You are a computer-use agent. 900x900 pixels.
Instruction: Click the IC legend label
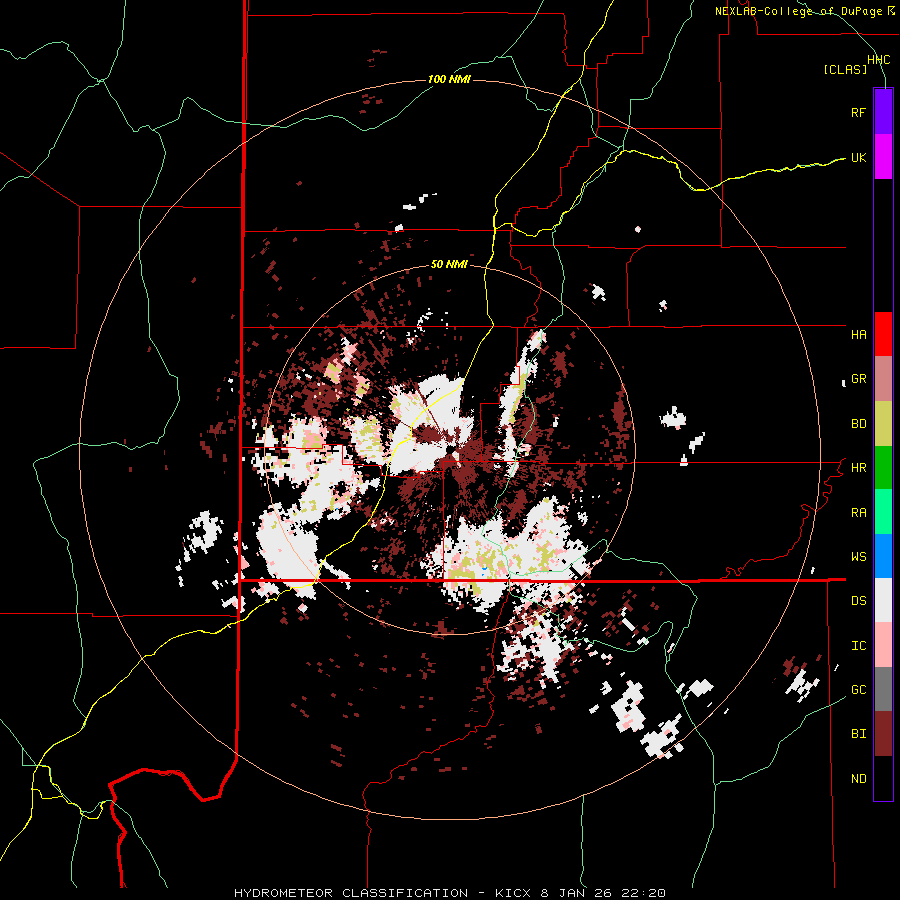tap(858, 645)
